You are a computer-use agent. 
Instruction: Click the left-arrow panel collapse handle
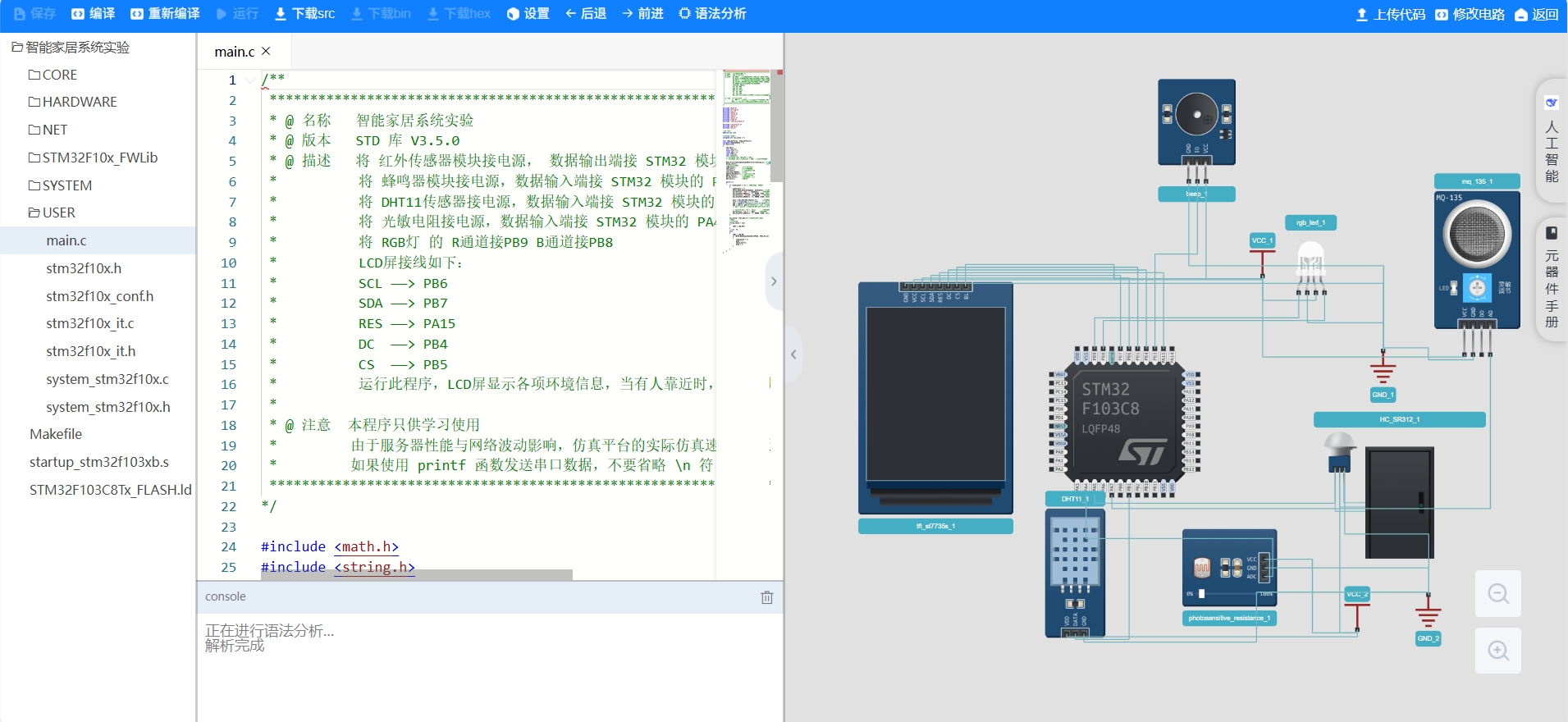793,354
